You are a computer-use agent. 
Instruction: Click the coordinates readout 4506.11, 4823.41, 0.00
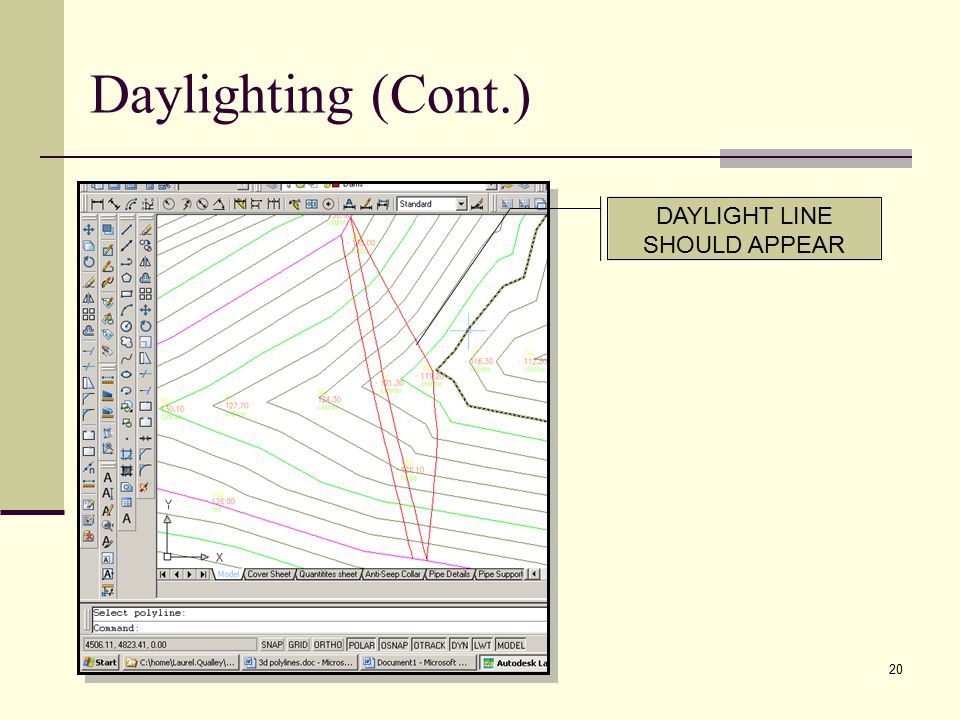click(170, 645)
